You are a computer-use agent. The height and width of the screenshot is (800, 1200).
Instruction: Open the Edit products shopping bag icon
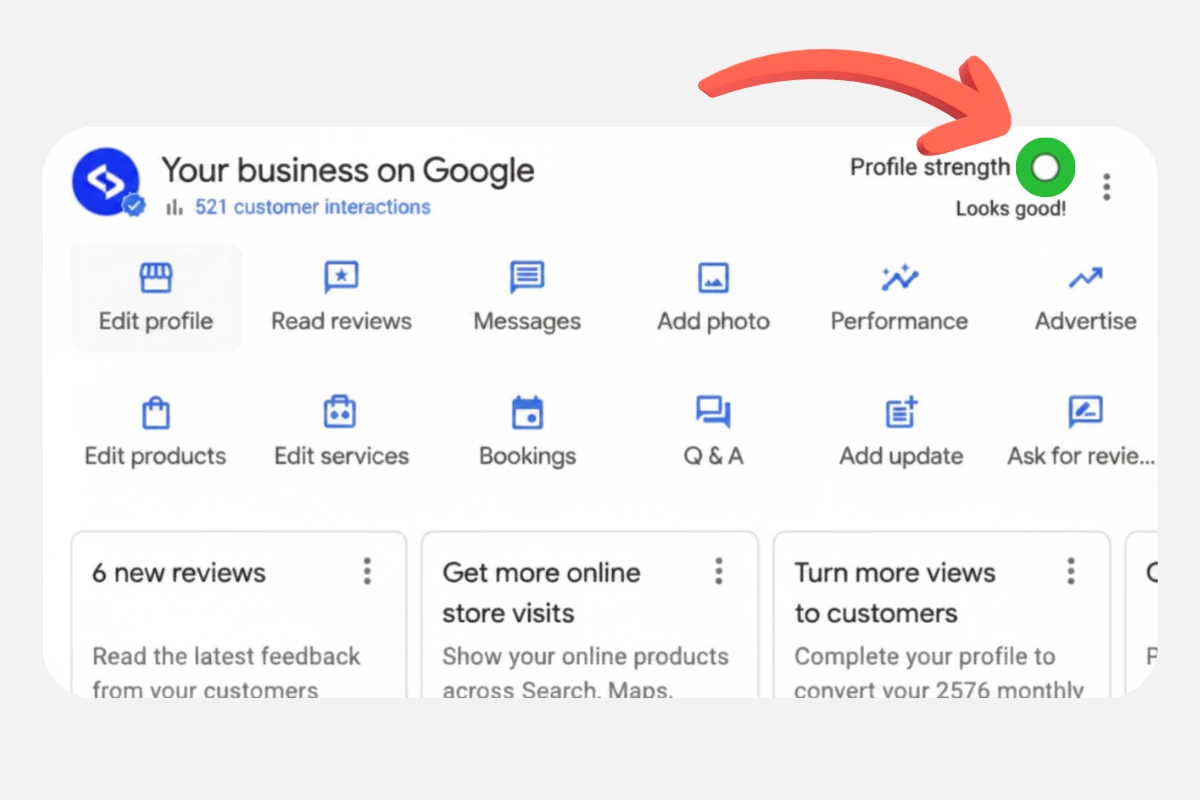point(156,412)
